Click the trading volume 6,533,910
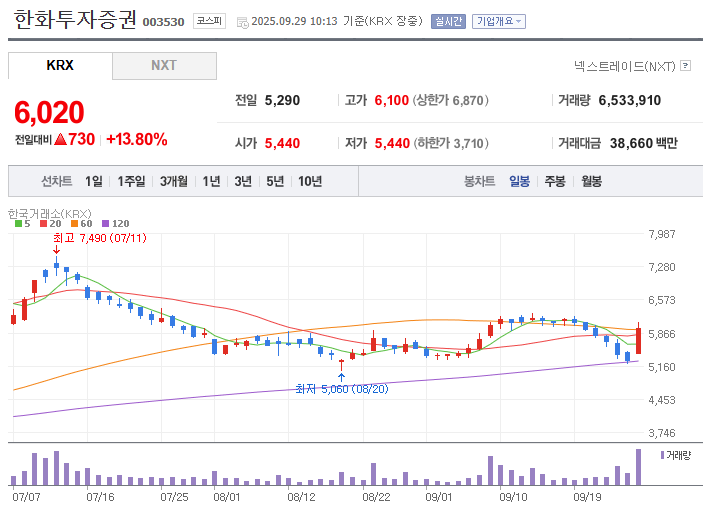Viewport: 703px width, 512px height. (629, 100)
